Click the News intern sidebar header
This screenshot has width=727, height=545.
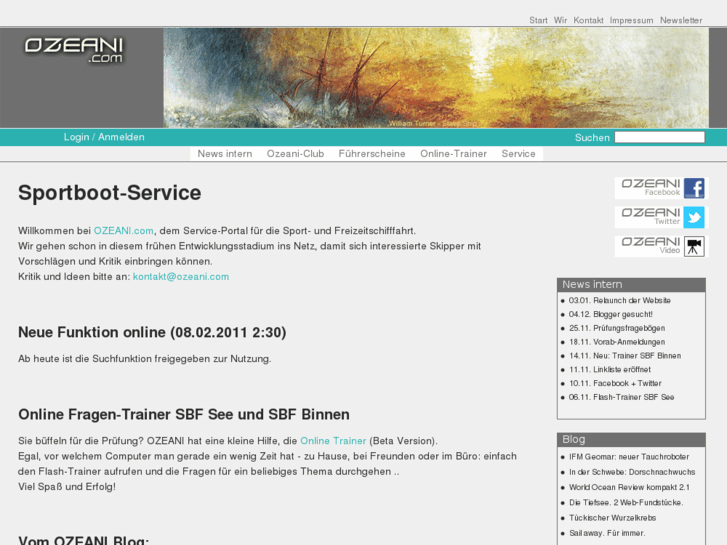click(631, 285)
